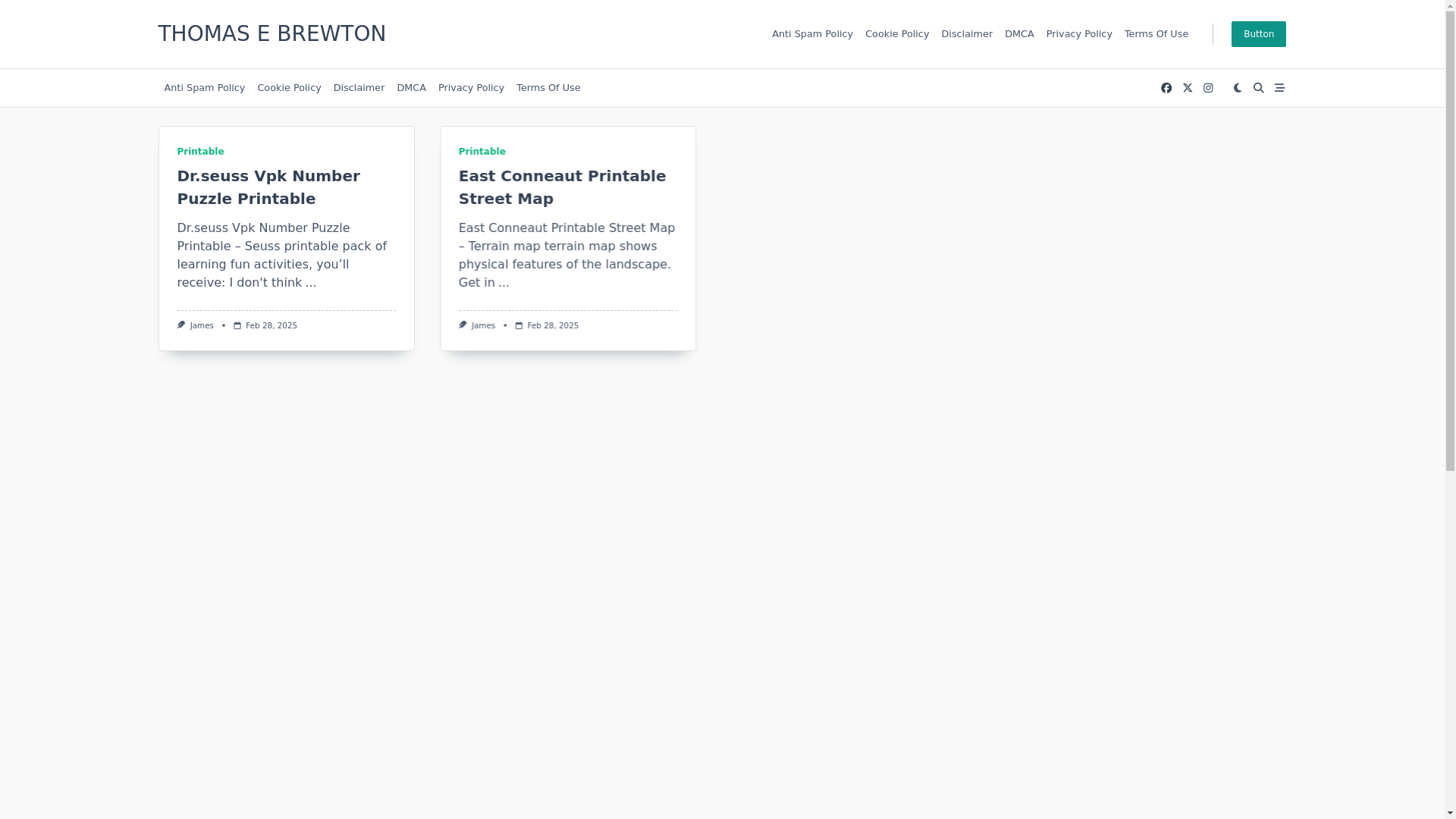Click scrollbar up arrow

coord(1450,4)
